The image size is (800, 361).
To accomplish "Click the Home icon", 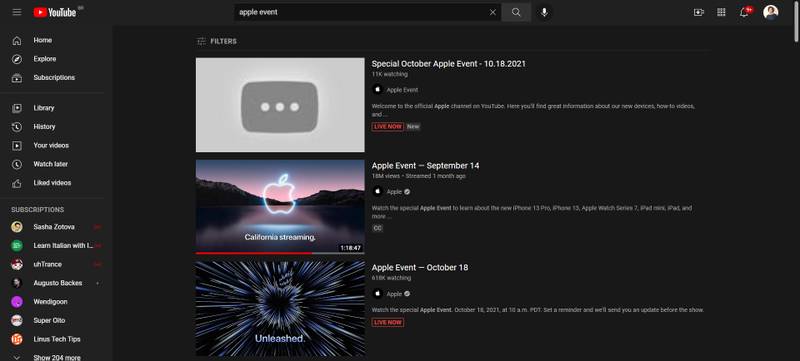I will pos(17,40).
